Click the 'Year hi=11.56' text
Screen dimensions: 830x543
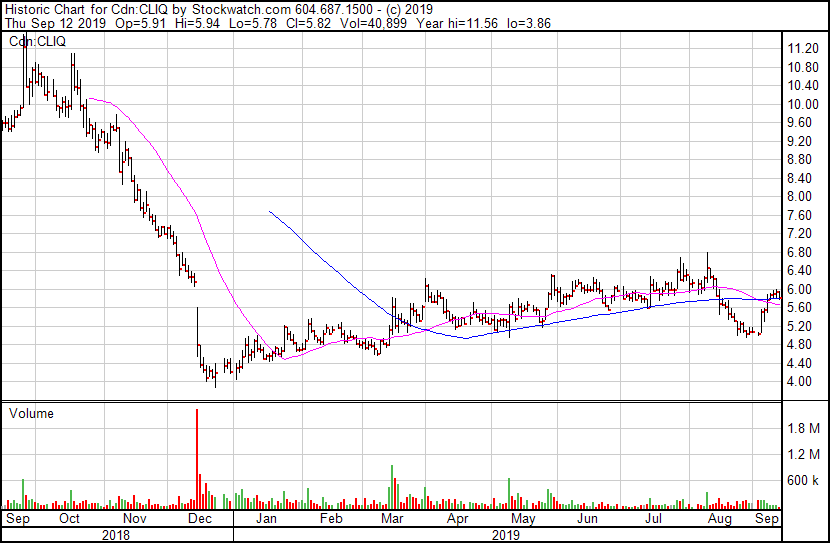click(457, 23)
